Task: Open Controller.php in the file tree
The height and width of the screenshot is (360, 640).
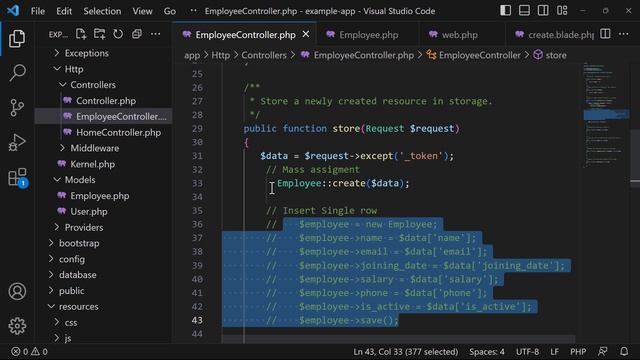Action: pos(106,101)
